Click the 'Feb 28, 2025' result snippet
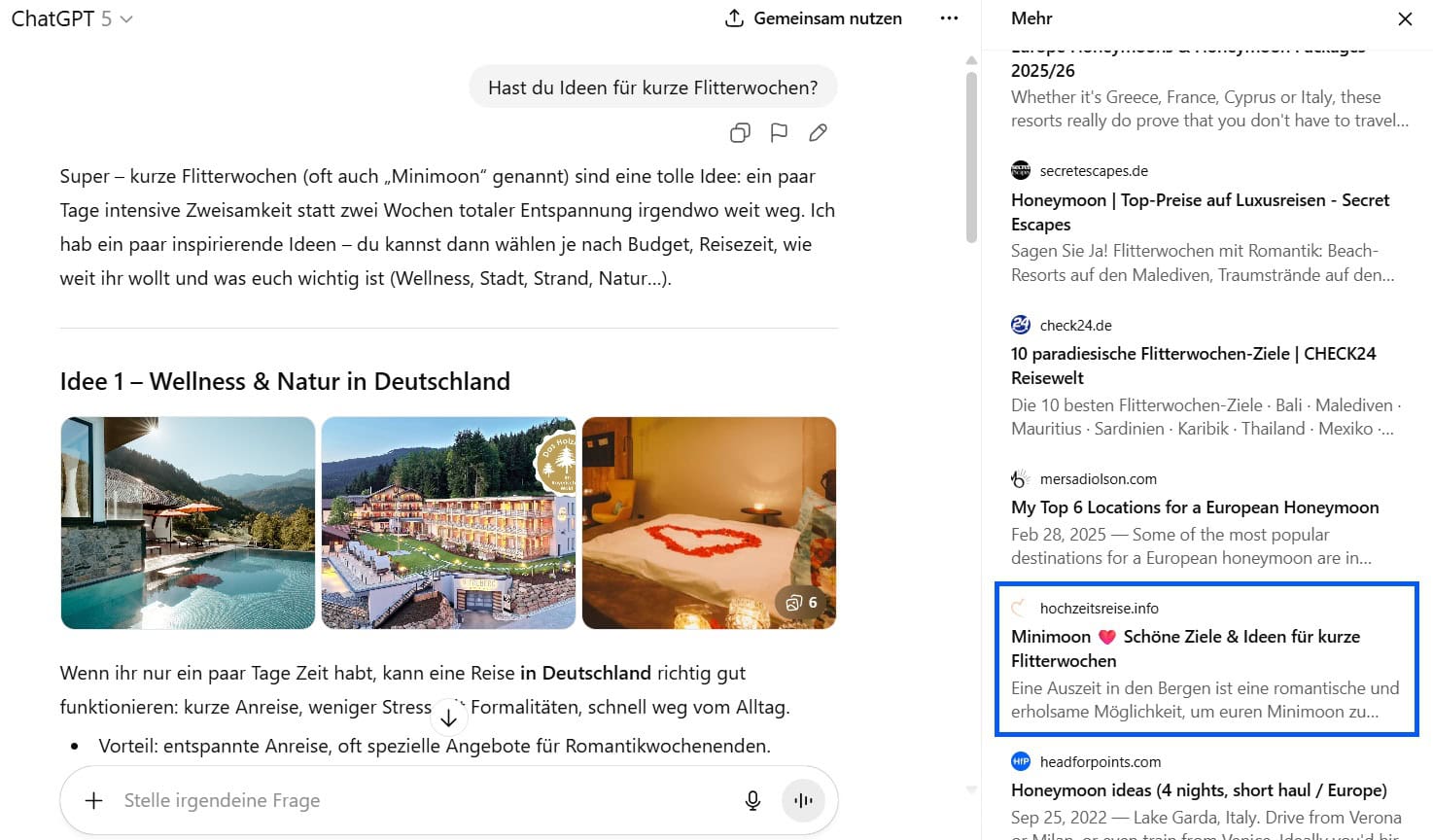 1191,546
